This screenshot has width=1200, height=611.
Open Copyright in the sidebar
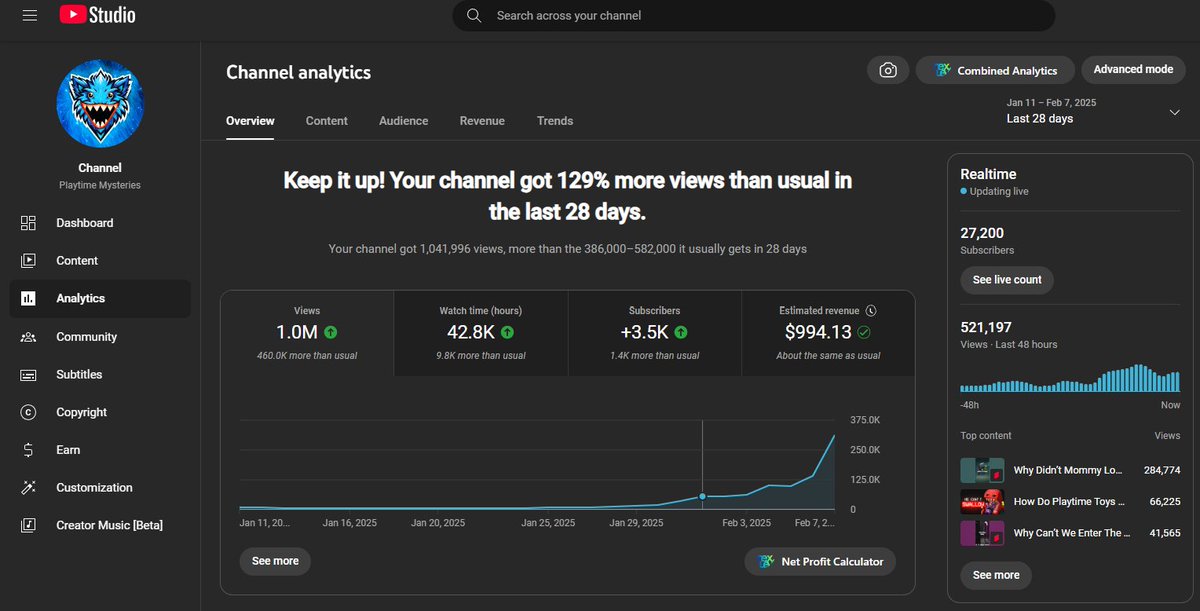pyautogui.click(x=100, y=412)
